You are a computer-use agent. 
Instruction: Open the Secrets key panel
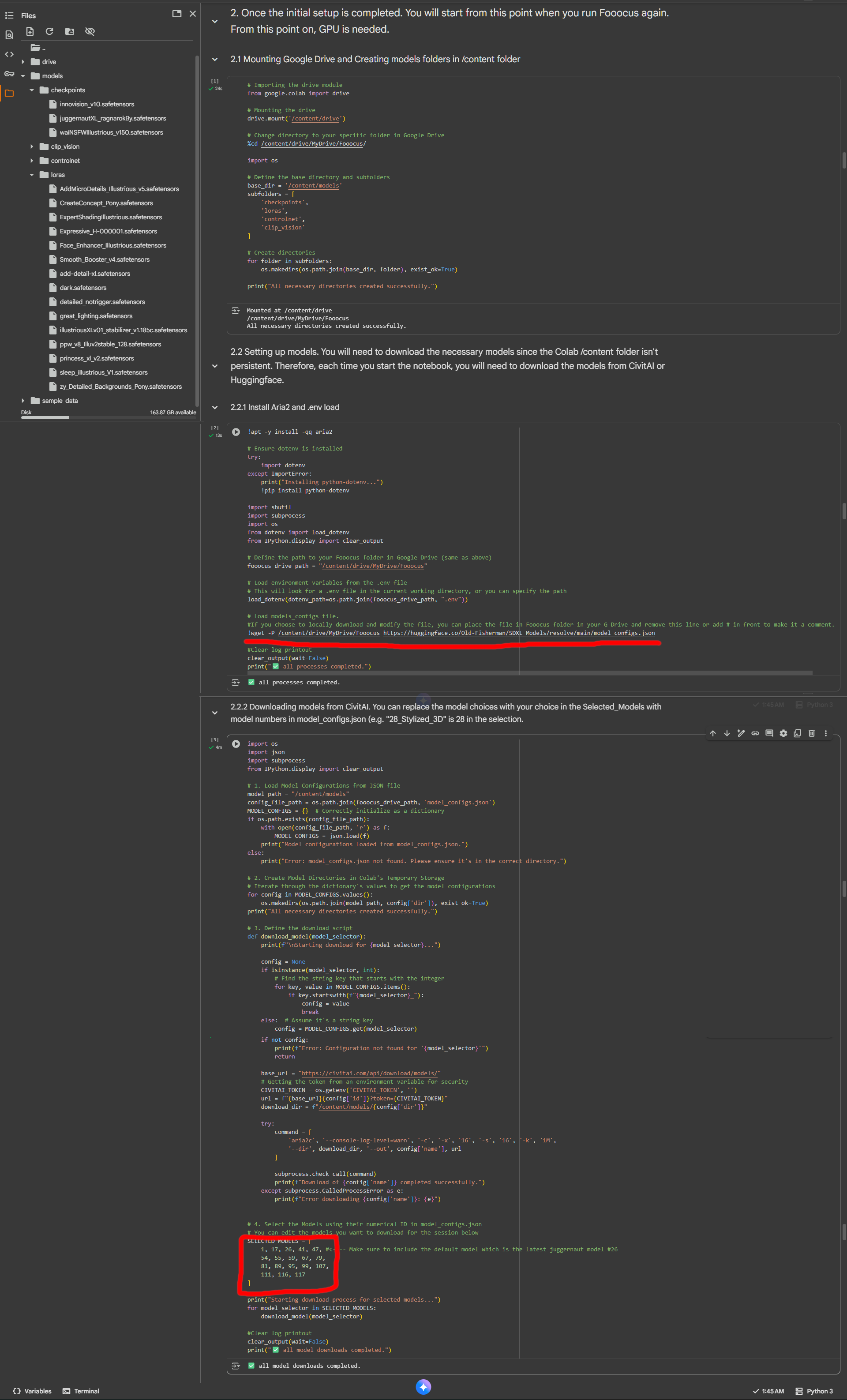coord(9,74)
